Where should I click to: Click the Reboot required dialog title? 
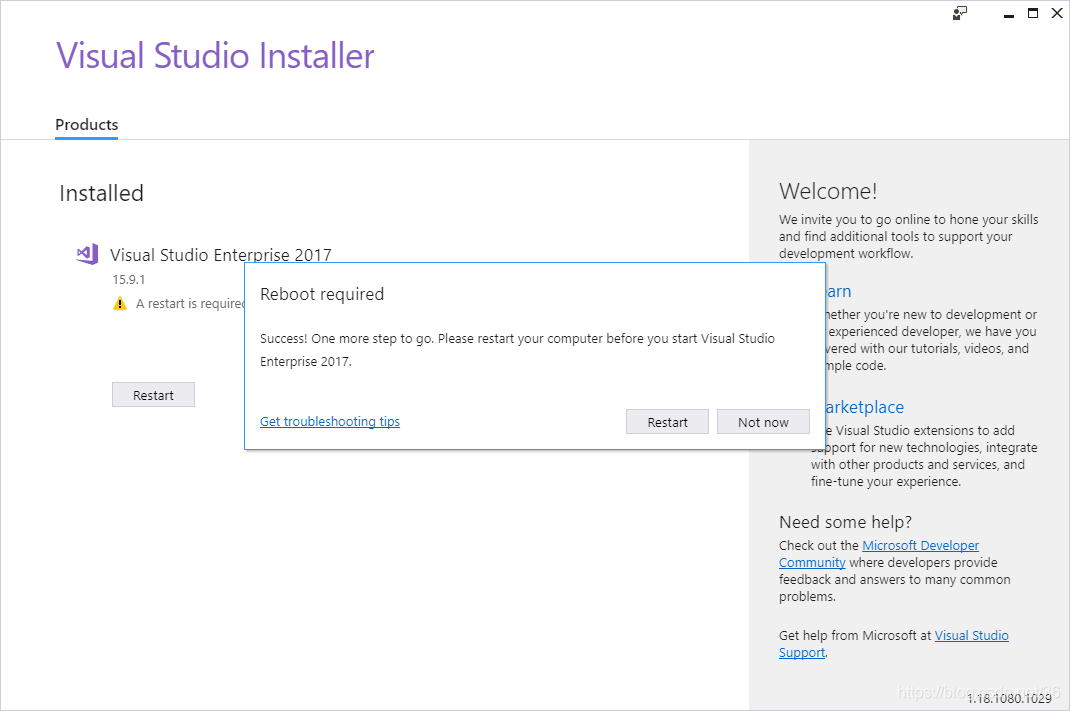coord(322,294)
